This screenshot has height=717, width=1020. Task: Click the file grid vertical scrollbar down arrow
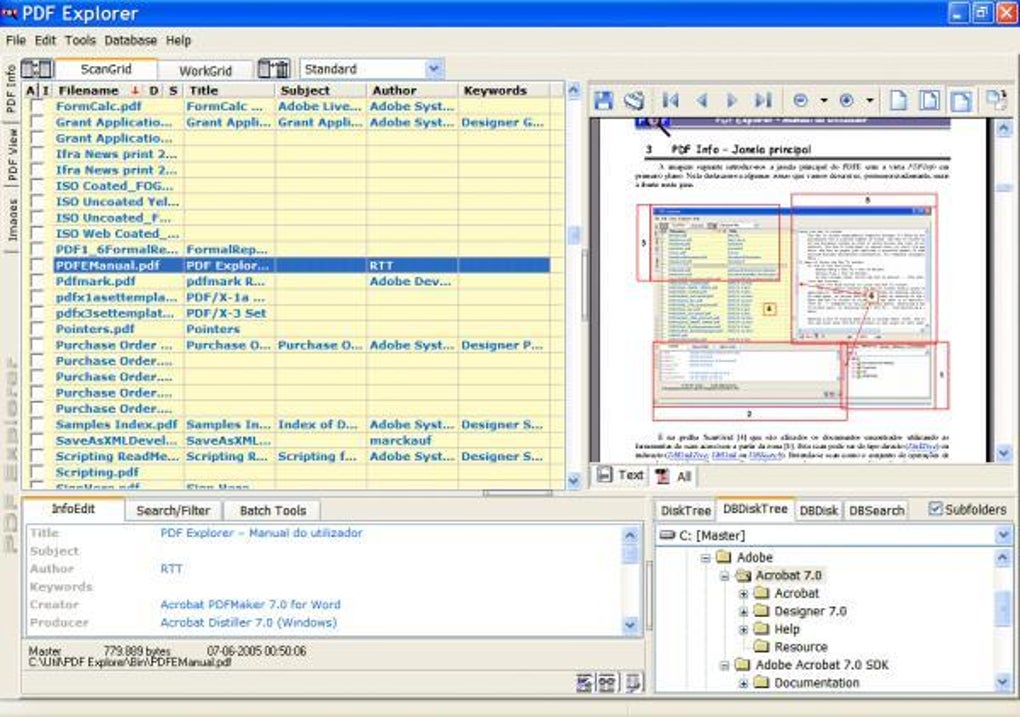click(x=573, y=481)
